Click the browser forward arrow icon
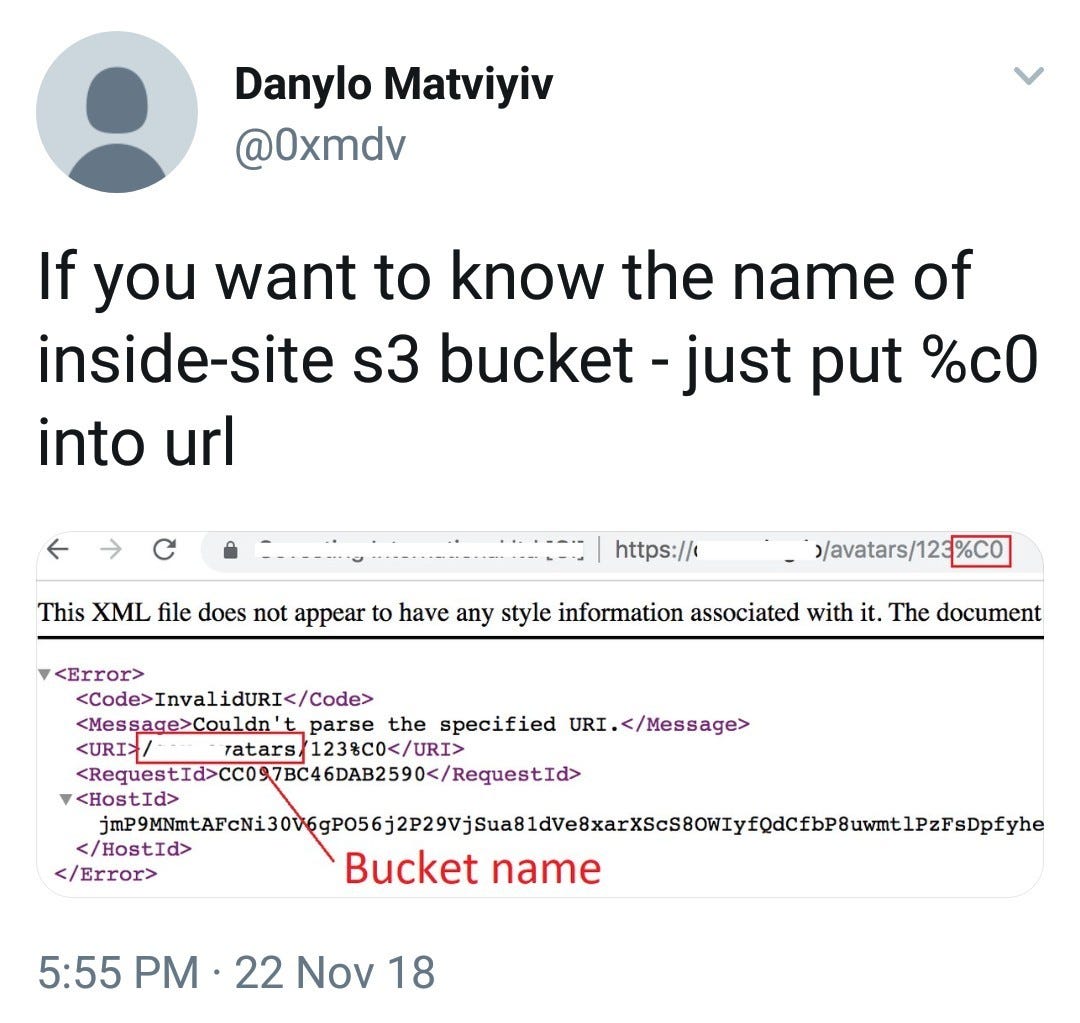 pyautogui.click(x=111, y=549)
